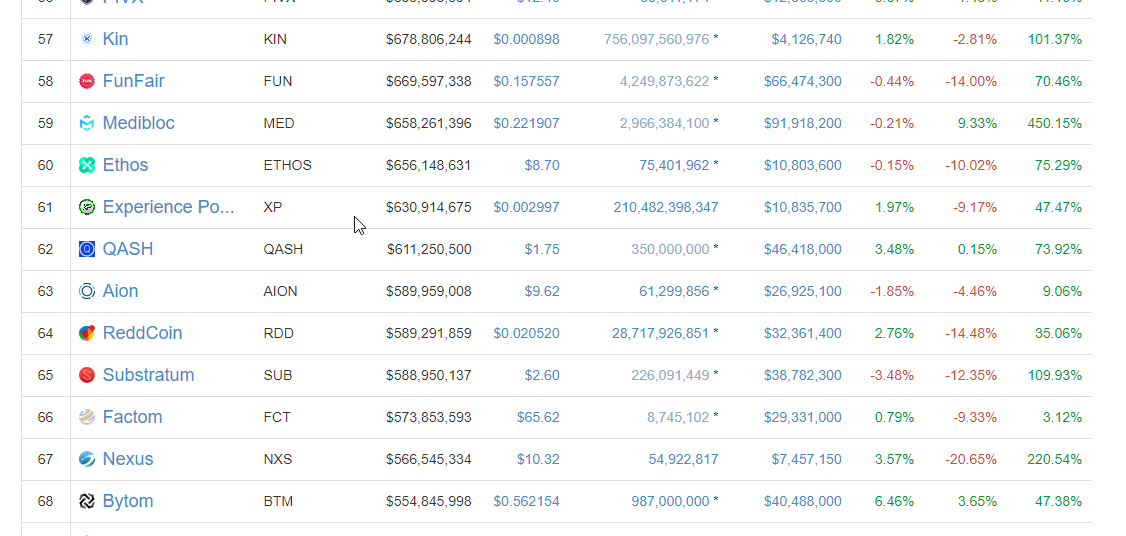Click the ReddCoin logo icon

coord(87,333)
